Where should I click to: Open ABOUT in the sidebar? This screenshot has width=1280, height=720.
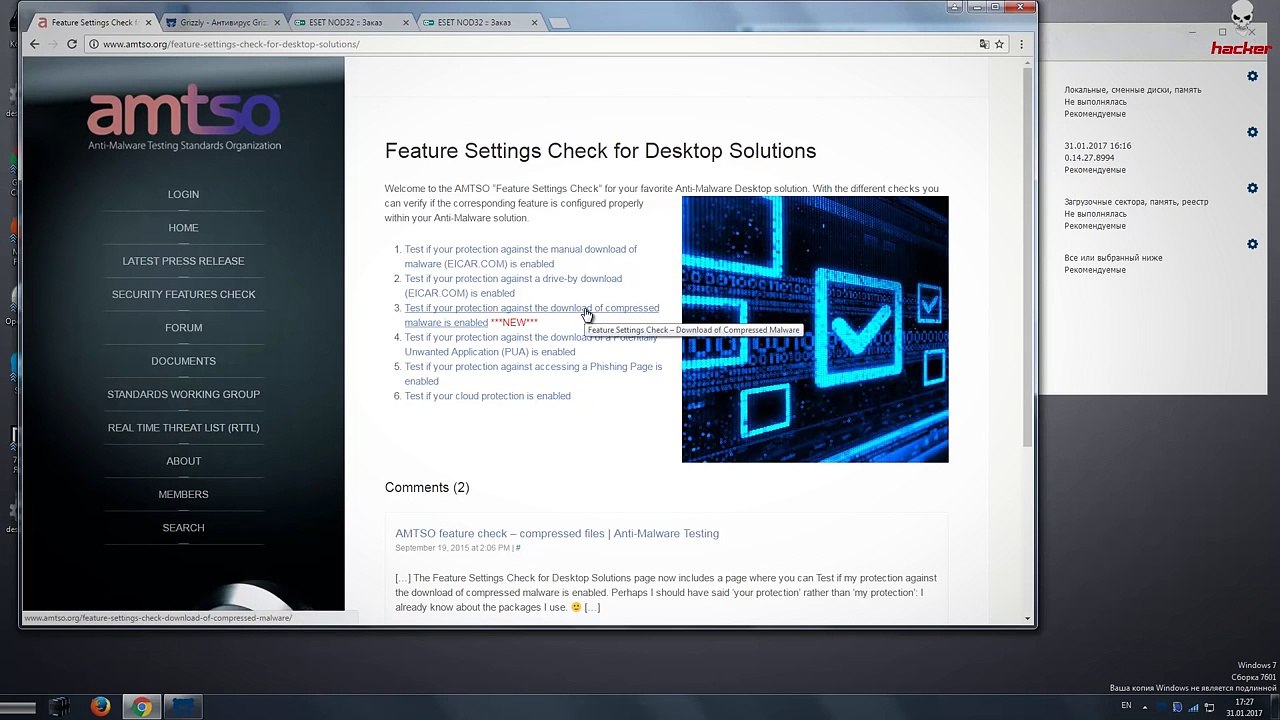pyautogui.click(x=183, y=461)
